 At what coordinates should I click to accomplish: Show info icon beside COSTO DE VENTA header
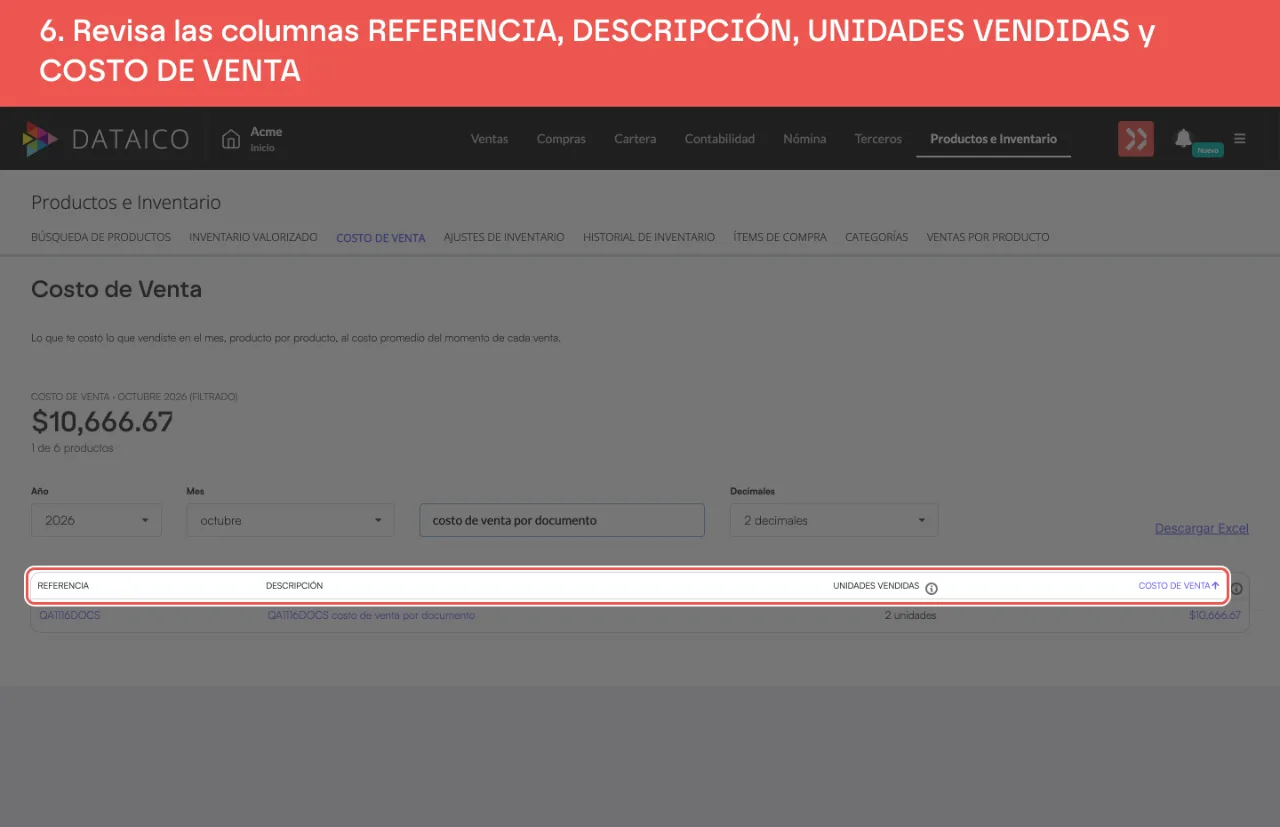coord(1237,588)
